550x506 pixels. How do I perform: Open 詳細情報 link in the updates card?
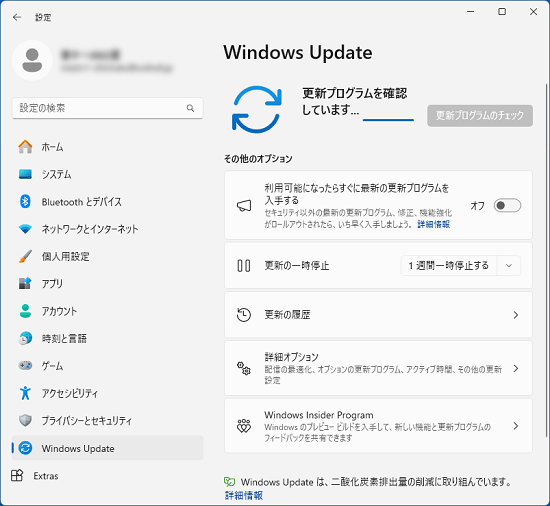point(434,224)
